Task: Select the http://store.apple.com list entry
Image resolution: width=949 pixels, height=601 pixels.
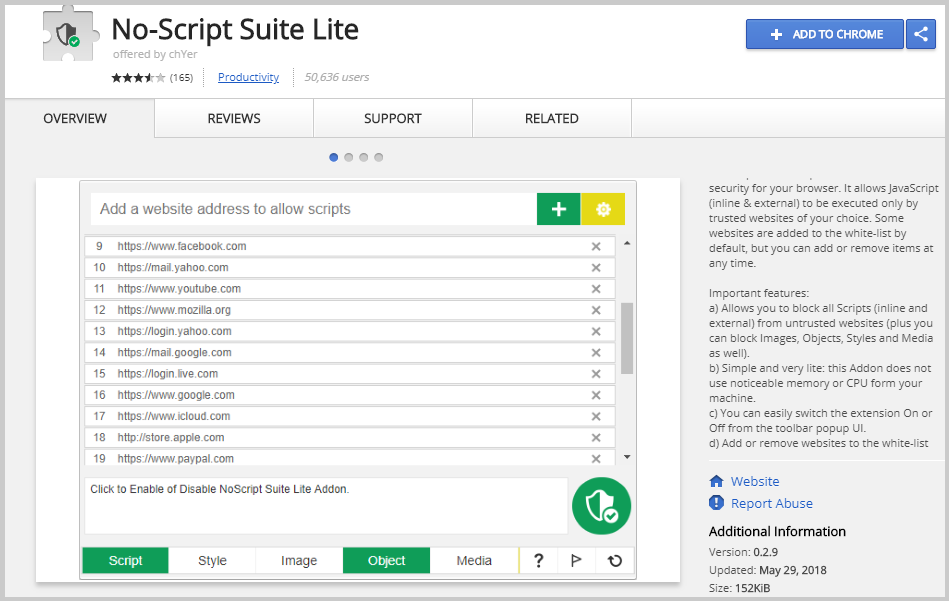Action: click(350, 437)
